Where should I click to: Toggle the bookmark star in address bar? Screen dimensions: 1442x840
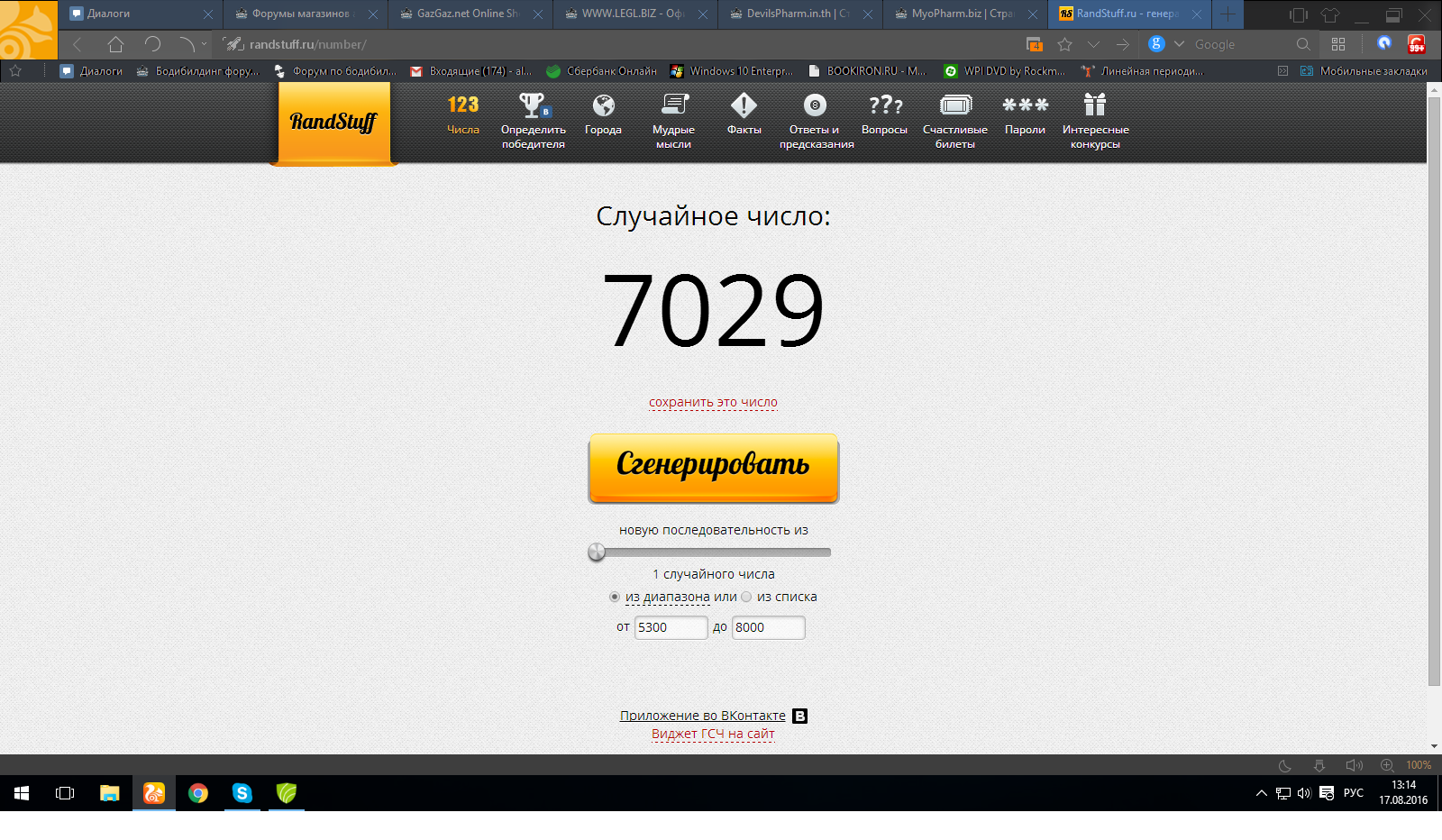click(1065, 44)
